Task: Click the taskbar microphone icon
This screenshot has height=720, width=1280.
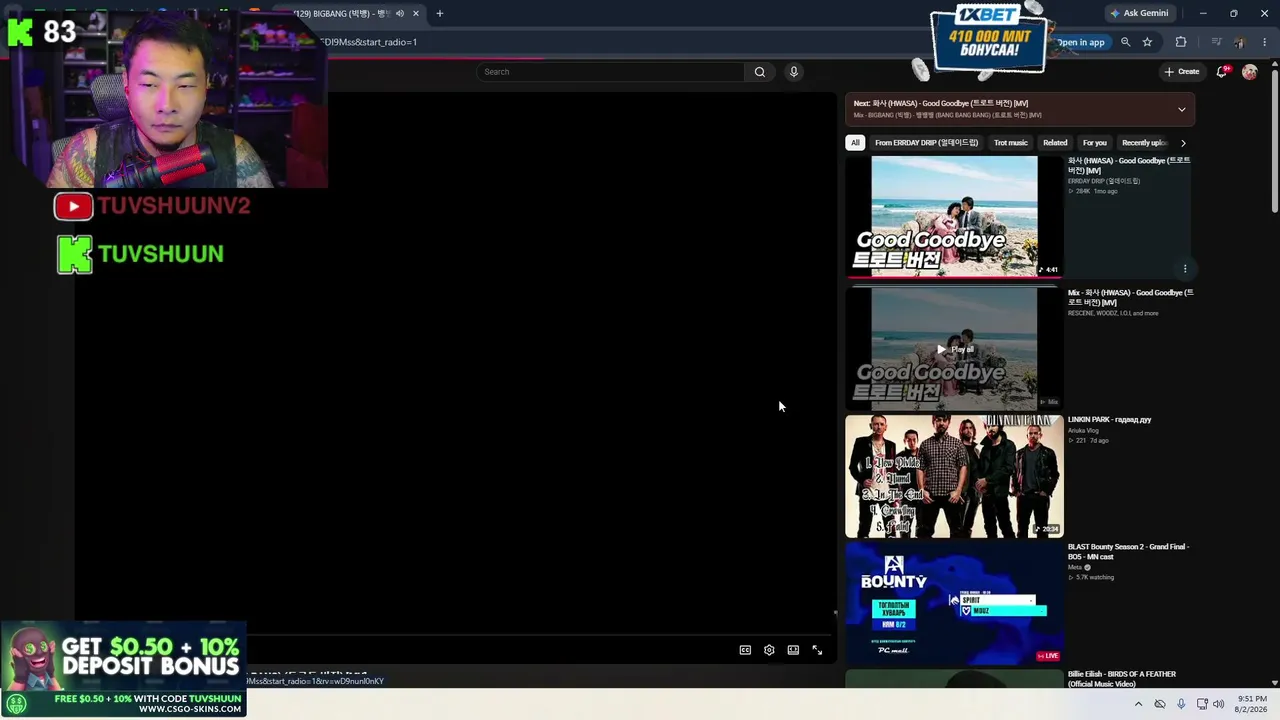Action: (1181, 704)
